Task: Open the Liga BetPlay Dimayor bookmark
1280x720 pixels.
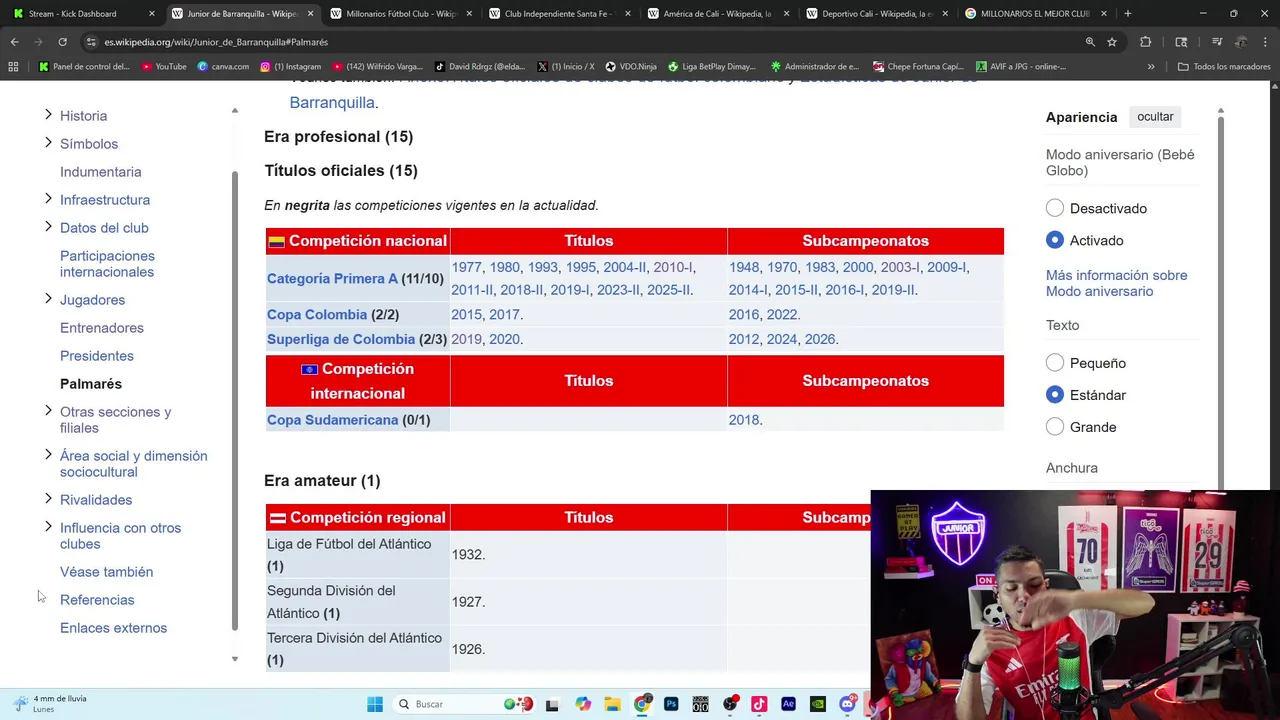Action: [x=712, y=67]
